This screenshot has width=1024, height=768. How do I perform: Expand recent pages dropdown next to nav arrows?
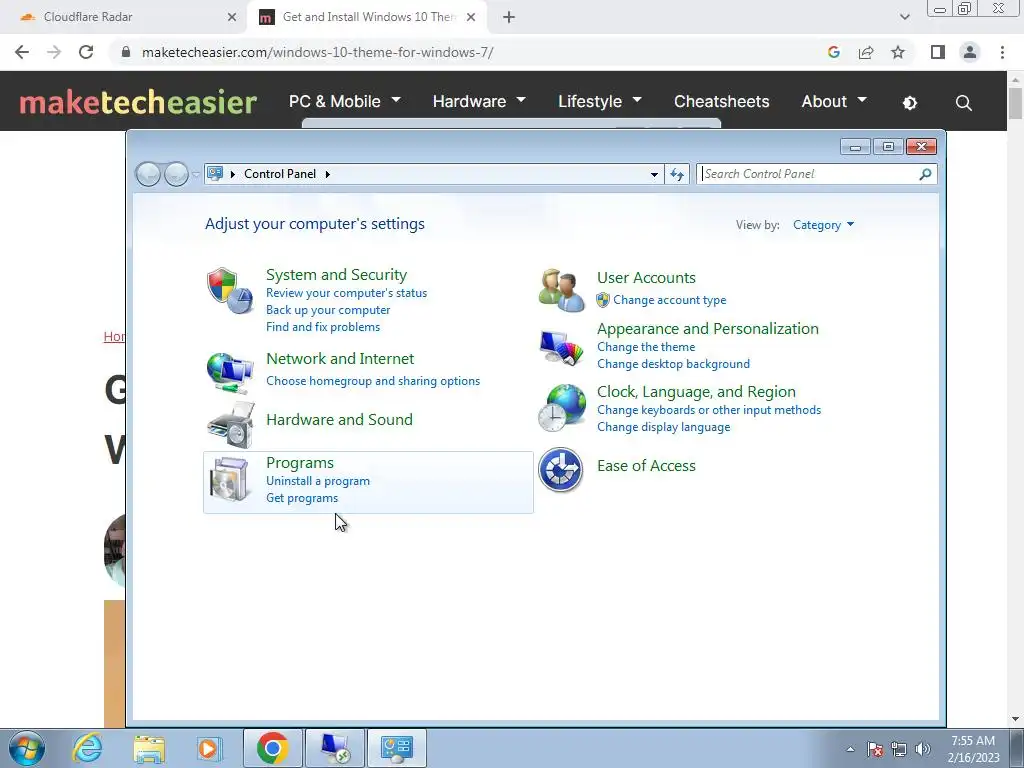click(x=196, y=174)
